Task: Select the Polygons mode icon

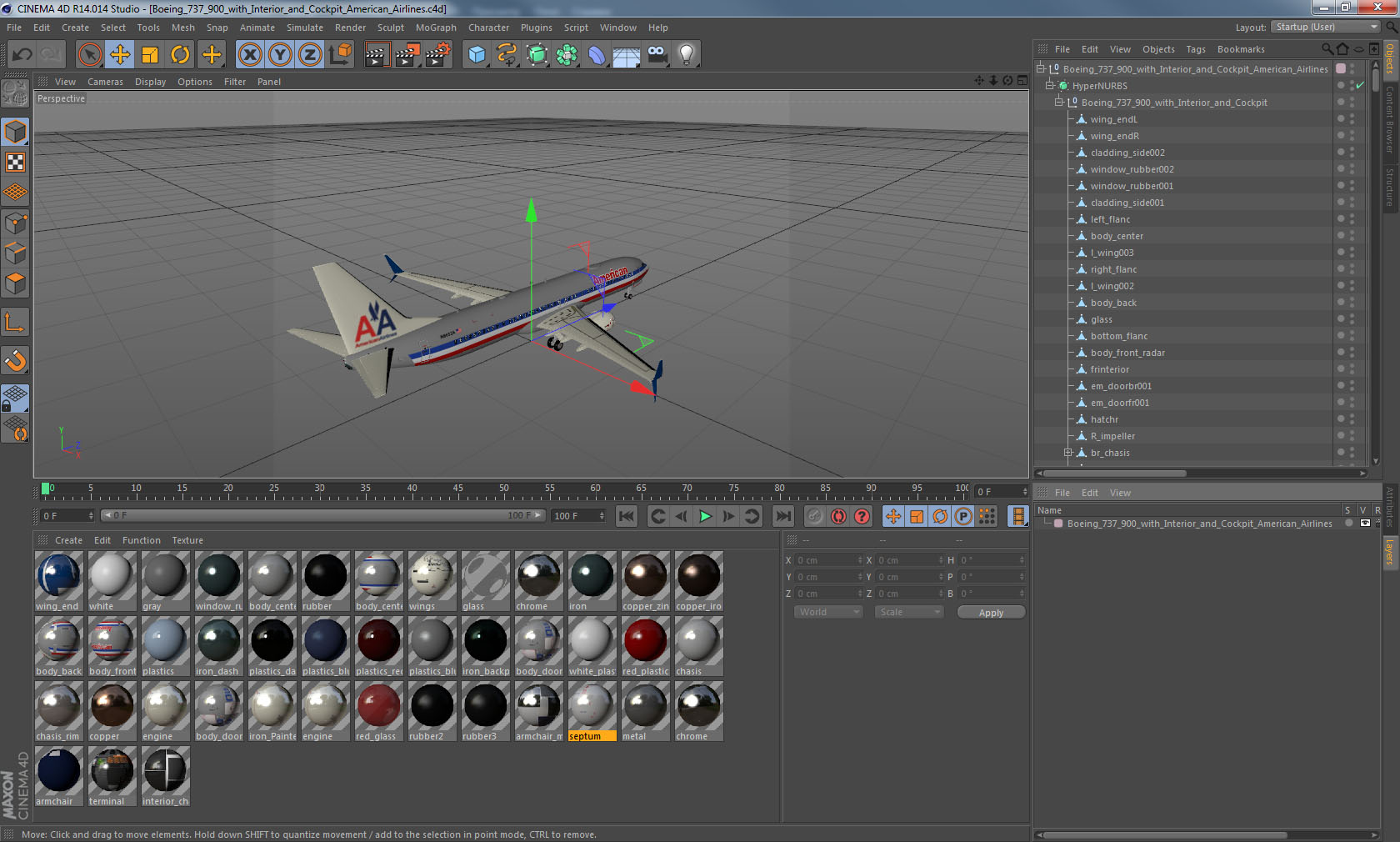Action: pyautogui.click(x=16, y=283)
